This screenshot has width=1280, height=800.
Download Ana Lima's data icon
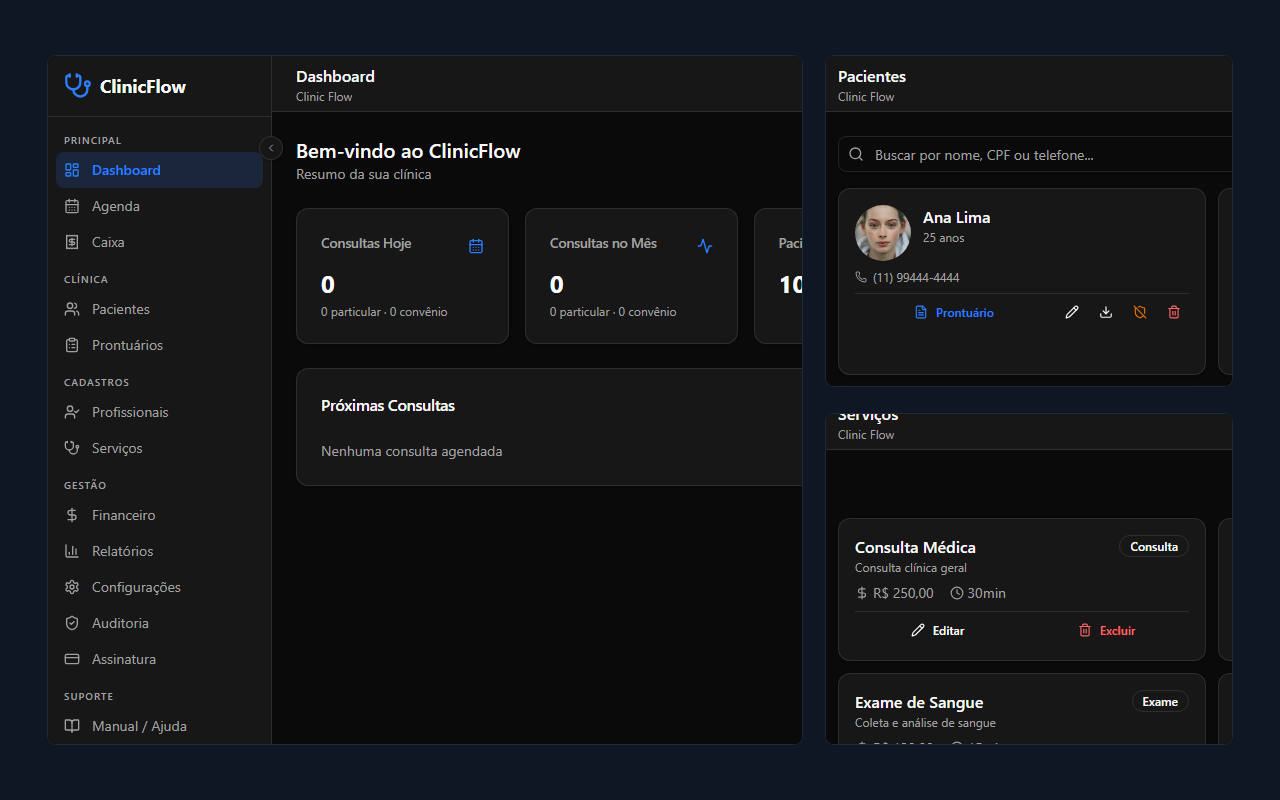tap(1106, 313)
